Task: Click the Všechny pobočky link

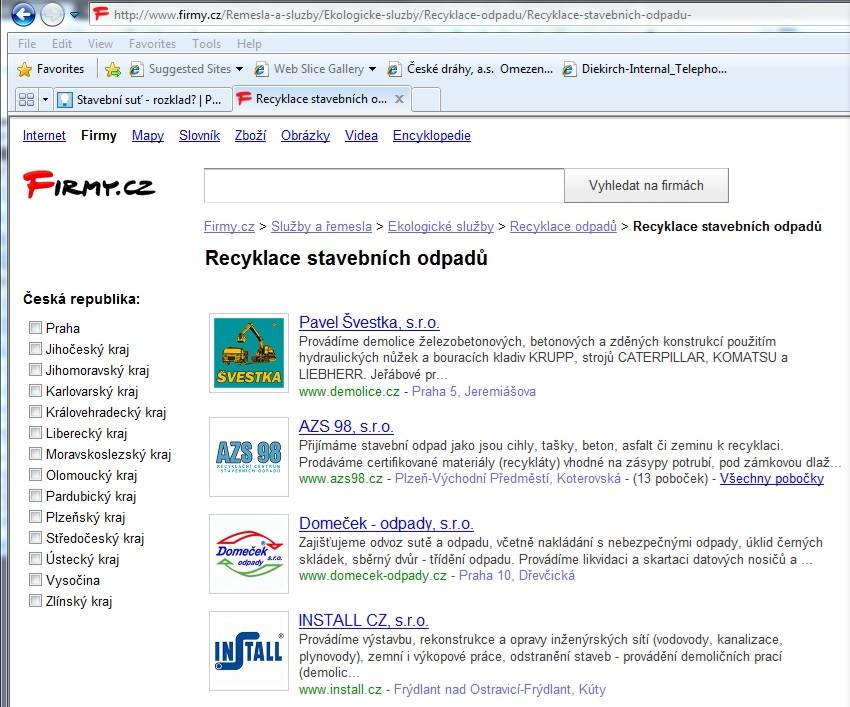Action: point(772,479)
